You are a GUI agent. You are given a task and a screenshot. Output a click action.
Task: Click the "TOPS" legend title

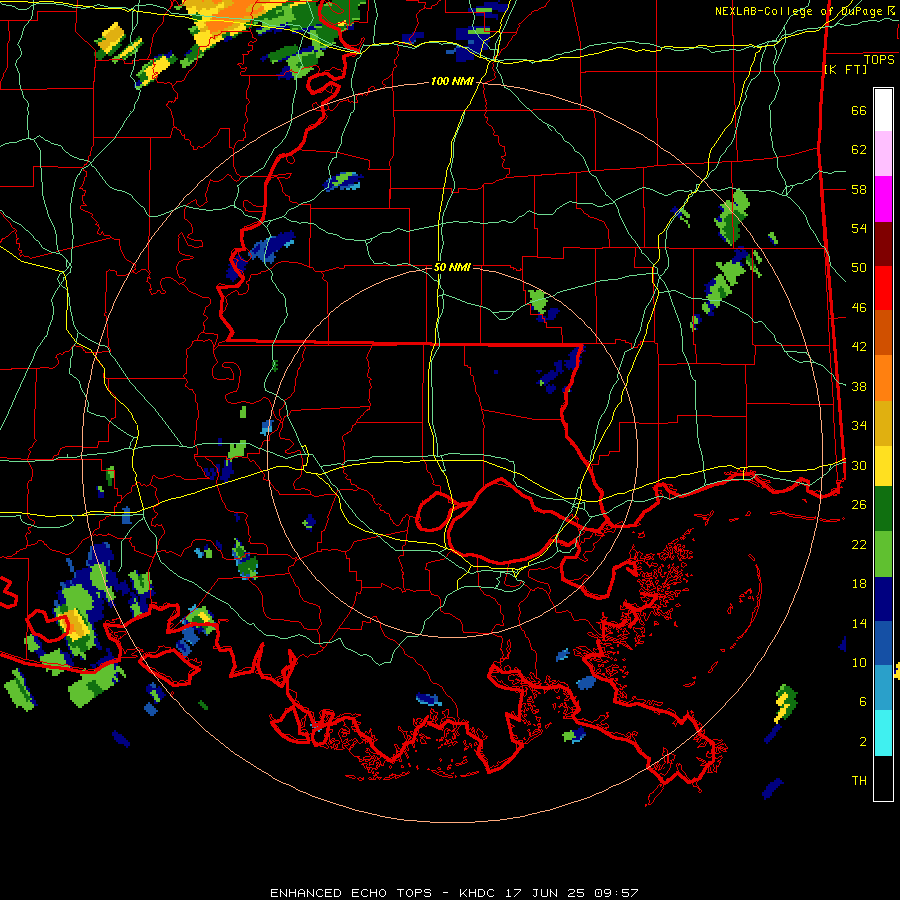pyautogui.click(x=879, y=60)
